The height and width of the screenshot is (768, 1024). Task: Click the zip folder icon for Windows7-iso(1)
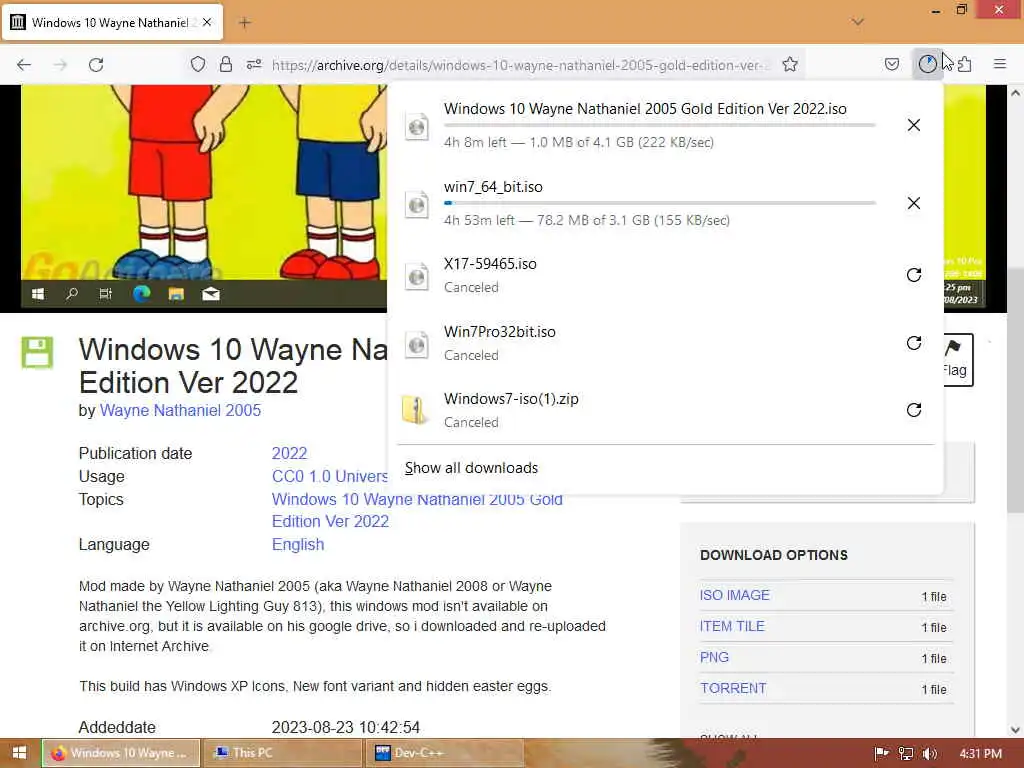pyautogui.click(x=415, y=409)
